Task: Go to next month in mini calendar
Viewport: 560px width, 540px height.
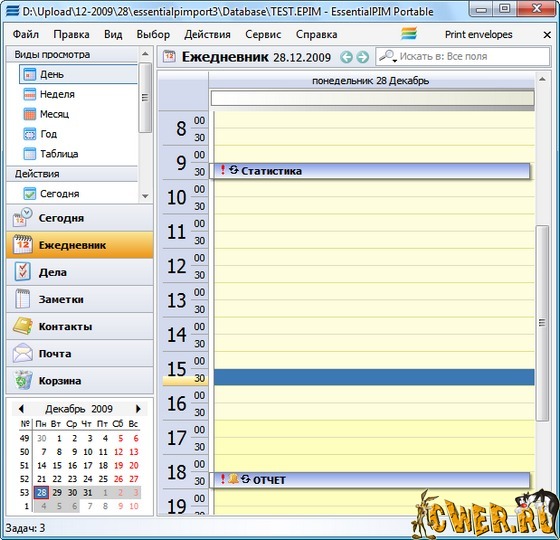Action: pyautogui.click(x=138, y=409)
